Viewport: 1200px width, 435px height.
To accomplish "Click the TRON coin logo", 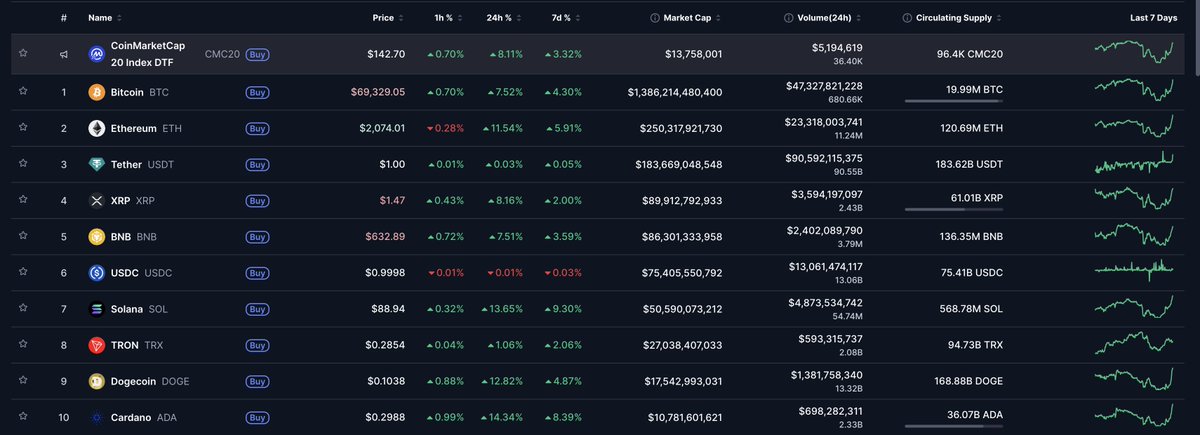I will (x=97, y=345).
